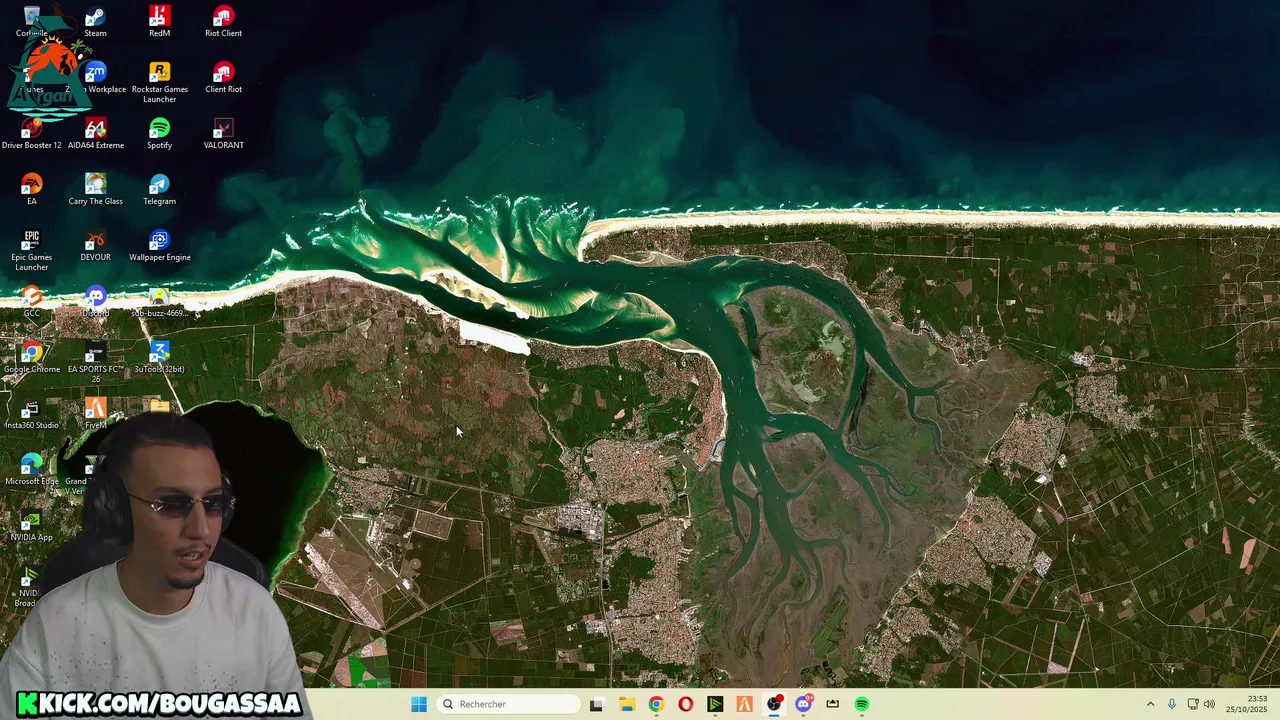This screenshot has height=720, width=1280.
Task: Open network settings tray icon
Action: [x=1193, y=704]
